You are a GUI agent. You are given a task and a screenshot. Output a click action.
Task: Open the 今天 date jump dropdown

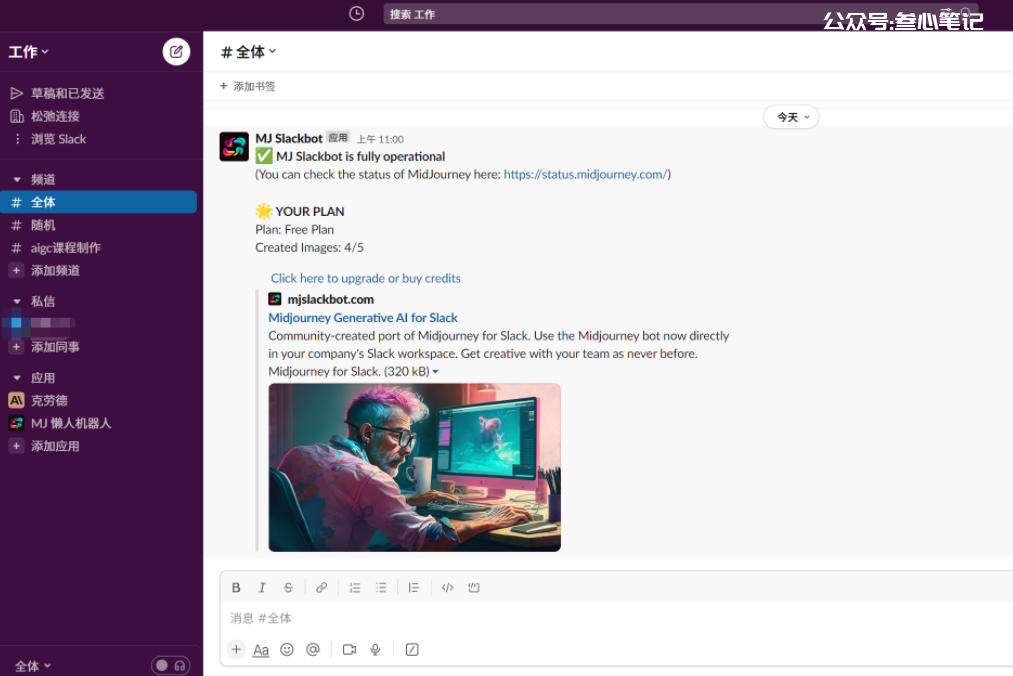coord(791,117)
